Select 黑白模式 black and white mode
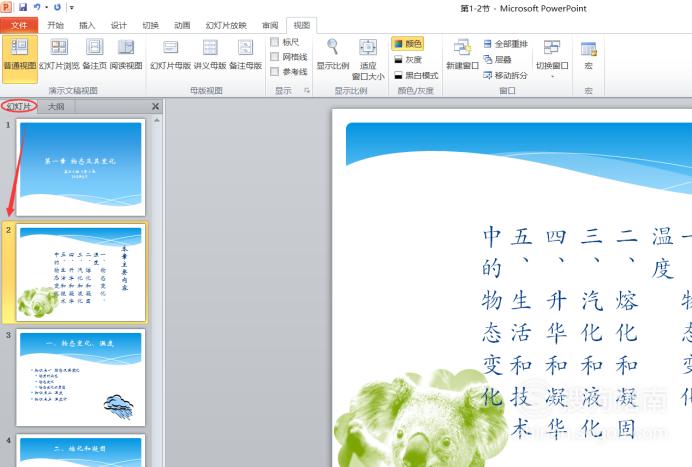The width and height of the screenshot is (692, 467). point(415,75)
